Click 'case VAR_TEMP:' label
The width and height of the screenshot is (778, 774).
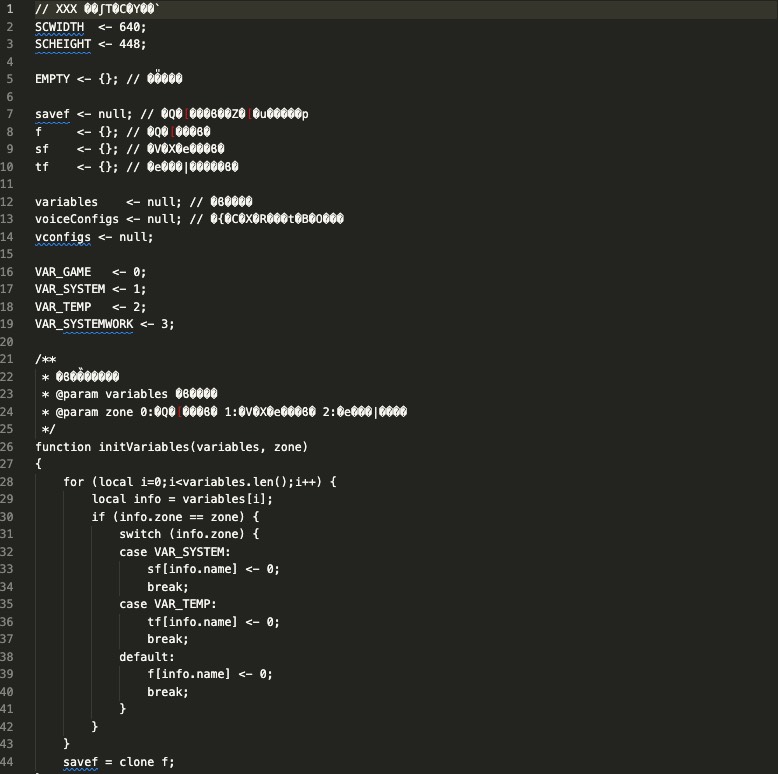pos(167,604)
